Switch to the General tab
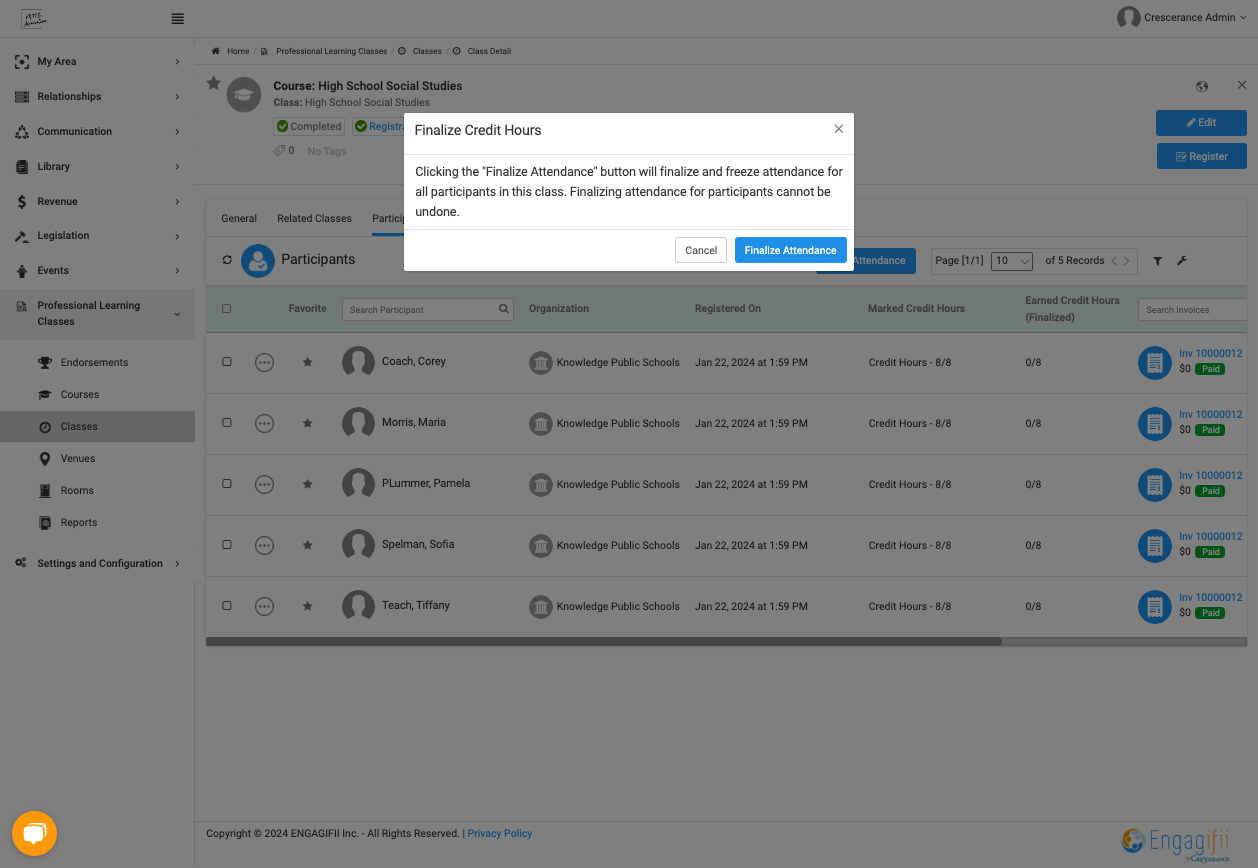The image size is (1258, 868). (x=239, y=218)
